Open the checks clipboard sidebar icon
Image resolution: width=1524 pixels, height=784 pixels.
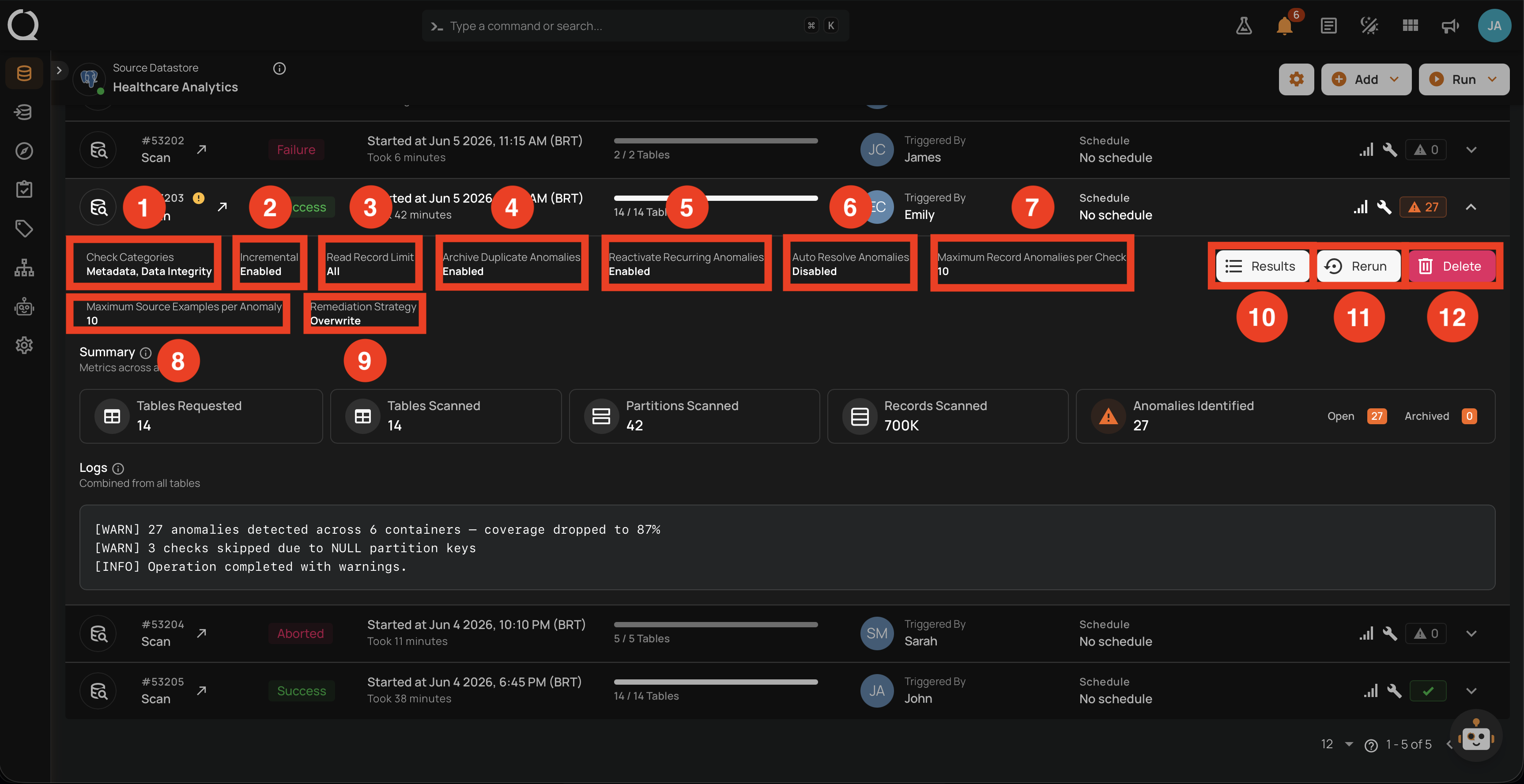tap(24, 189)
